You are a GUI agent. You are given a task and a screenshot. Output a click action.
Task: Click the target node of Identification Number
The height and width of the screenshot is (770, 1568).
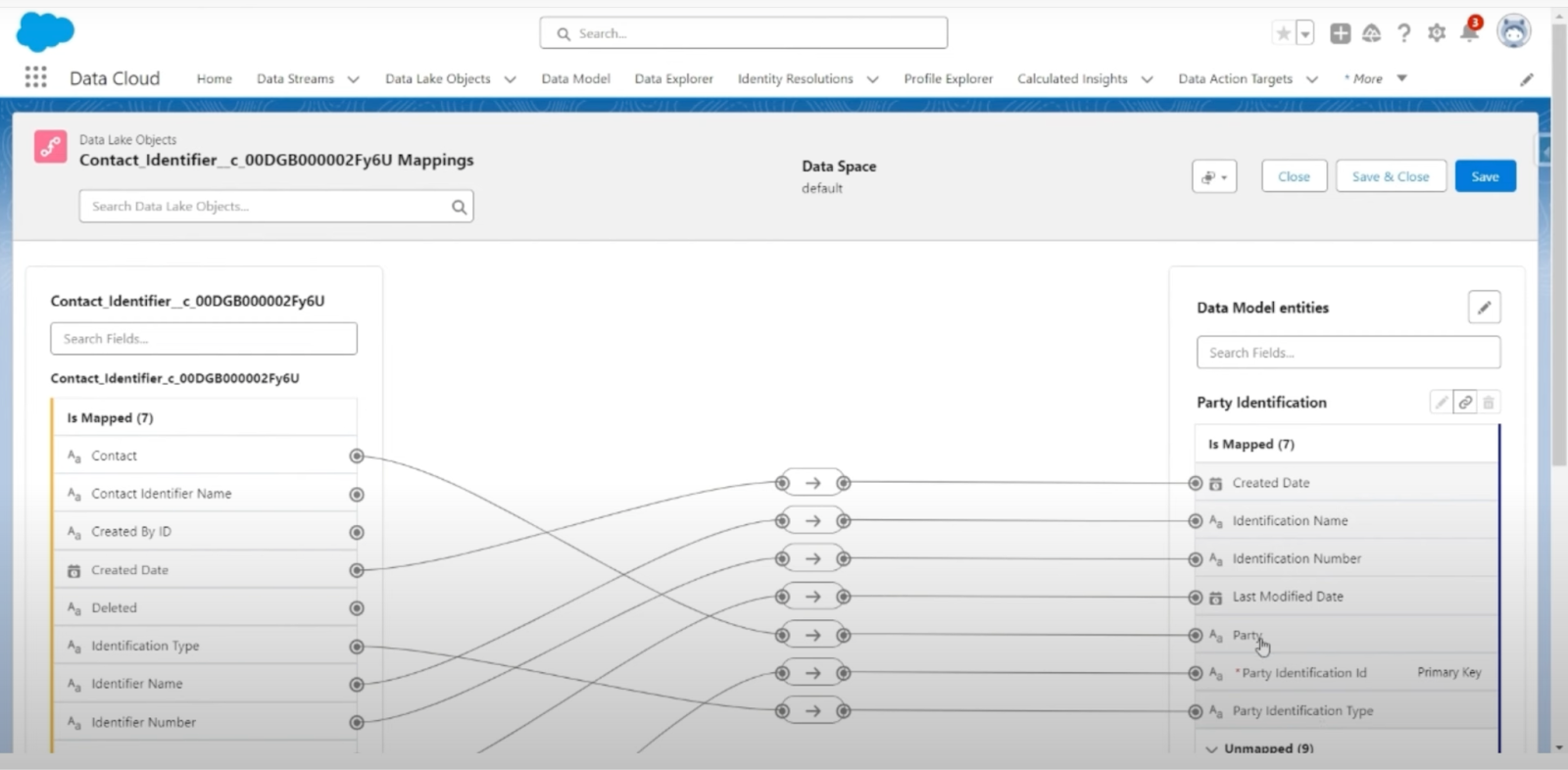tap(1196, 559)
